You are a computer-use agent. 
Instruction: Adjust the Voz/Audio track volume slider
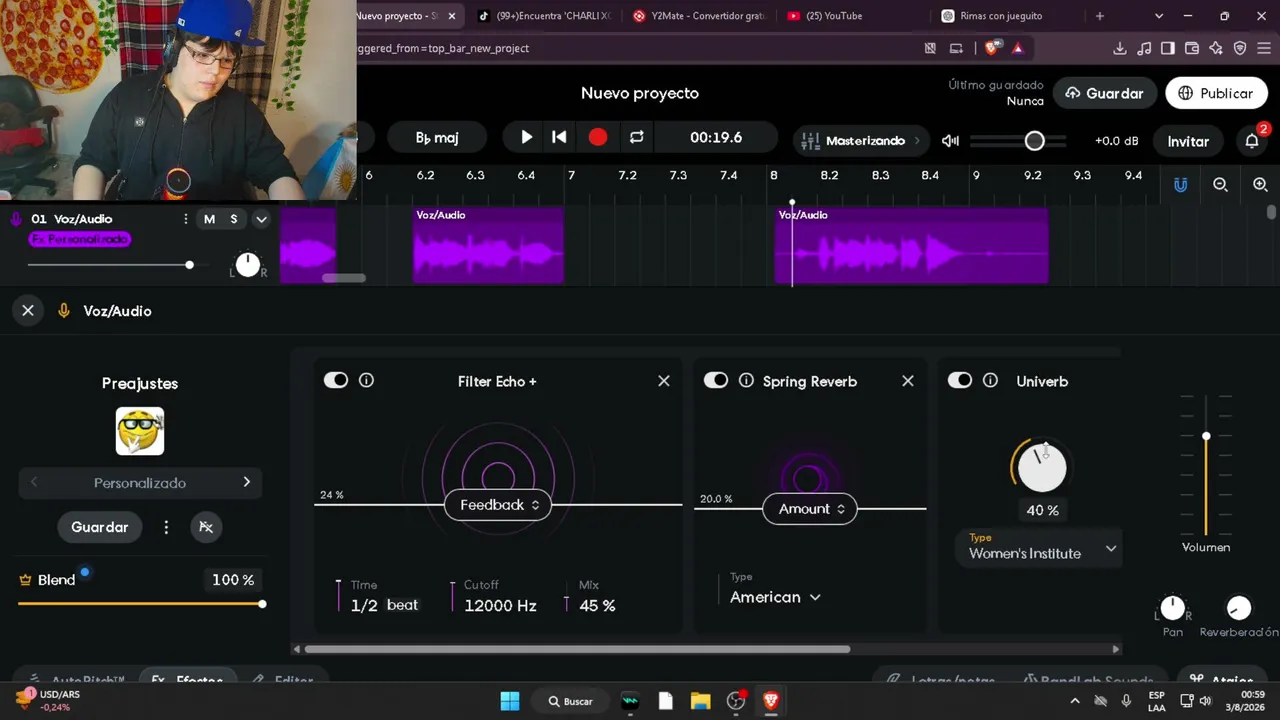tap(189, 265)
